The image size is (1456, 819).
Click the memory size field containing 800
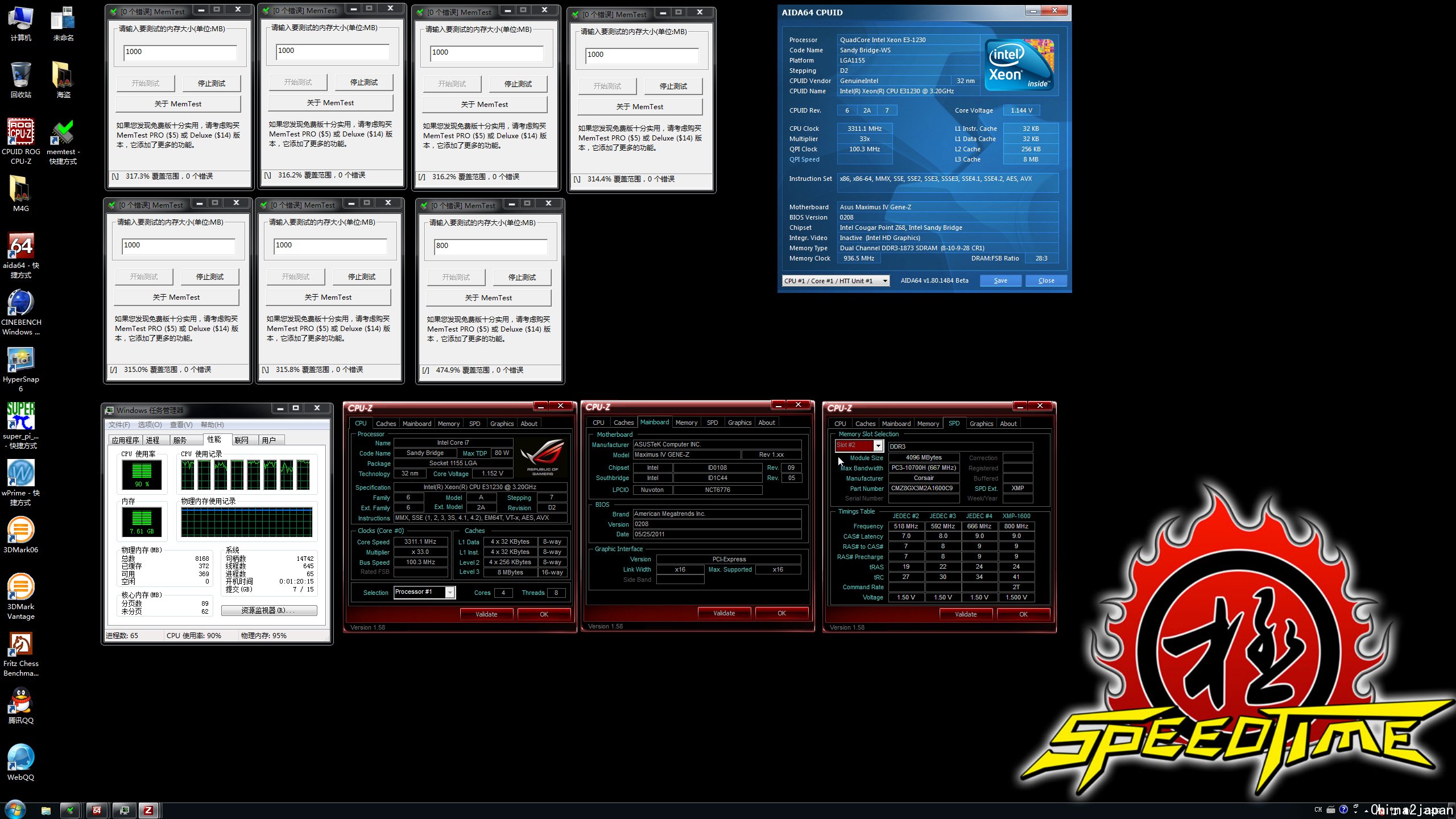(x=490, y=246)
